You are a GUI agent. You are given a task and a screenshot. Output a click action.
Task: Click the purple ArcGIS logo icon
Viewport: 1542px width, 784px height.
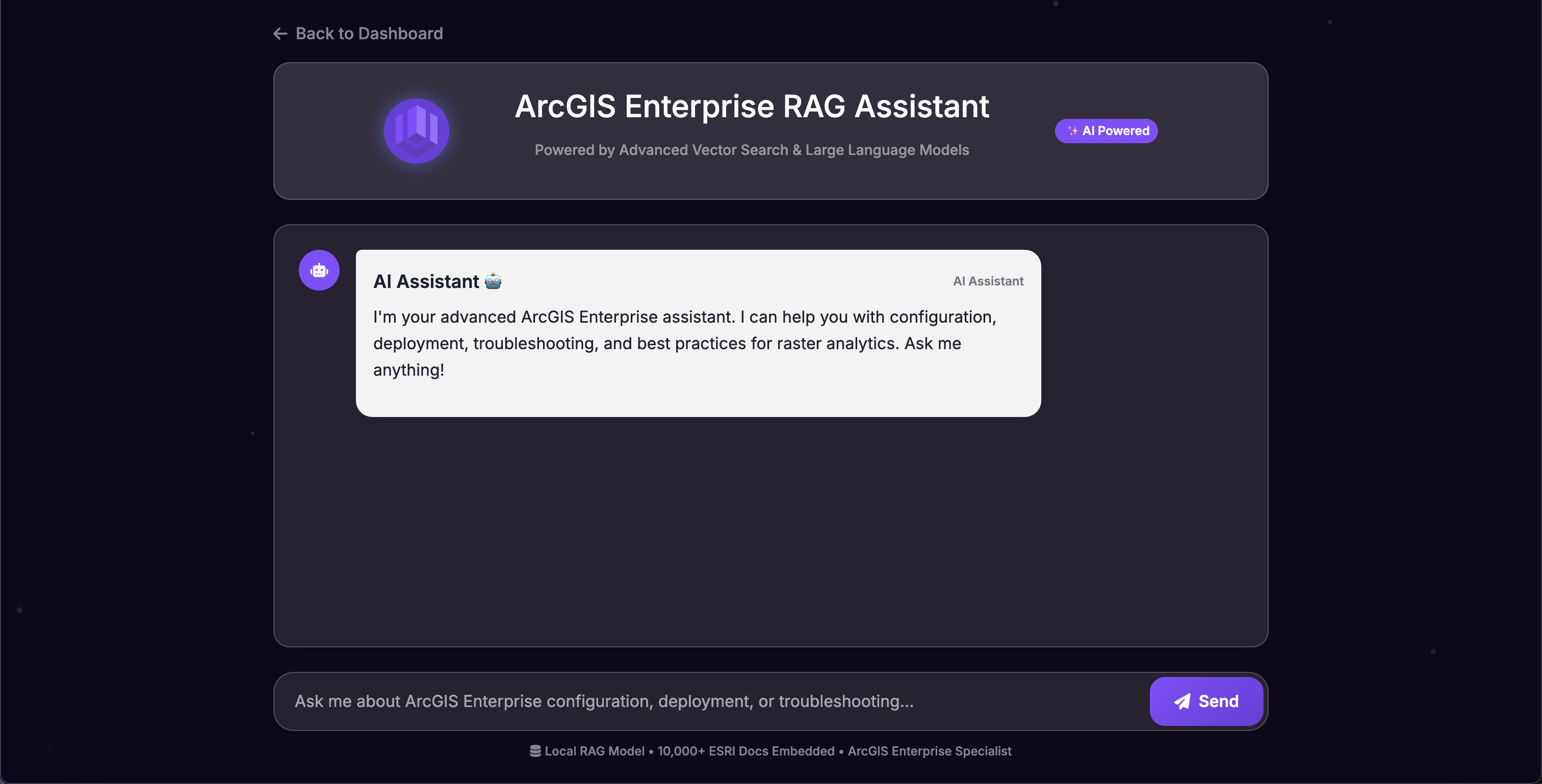[x=416, y=130]
